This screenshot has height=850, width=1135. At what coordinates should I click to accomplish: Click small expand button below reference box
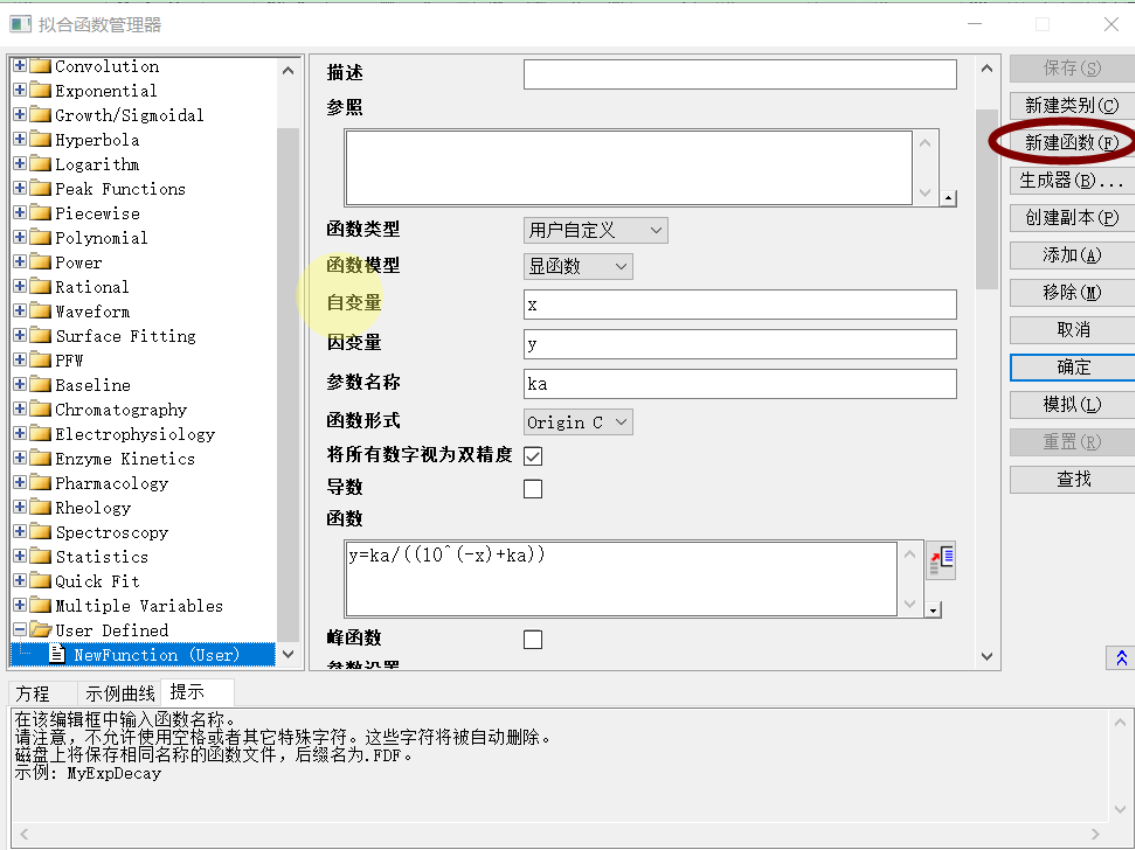[x=948, y=198]
